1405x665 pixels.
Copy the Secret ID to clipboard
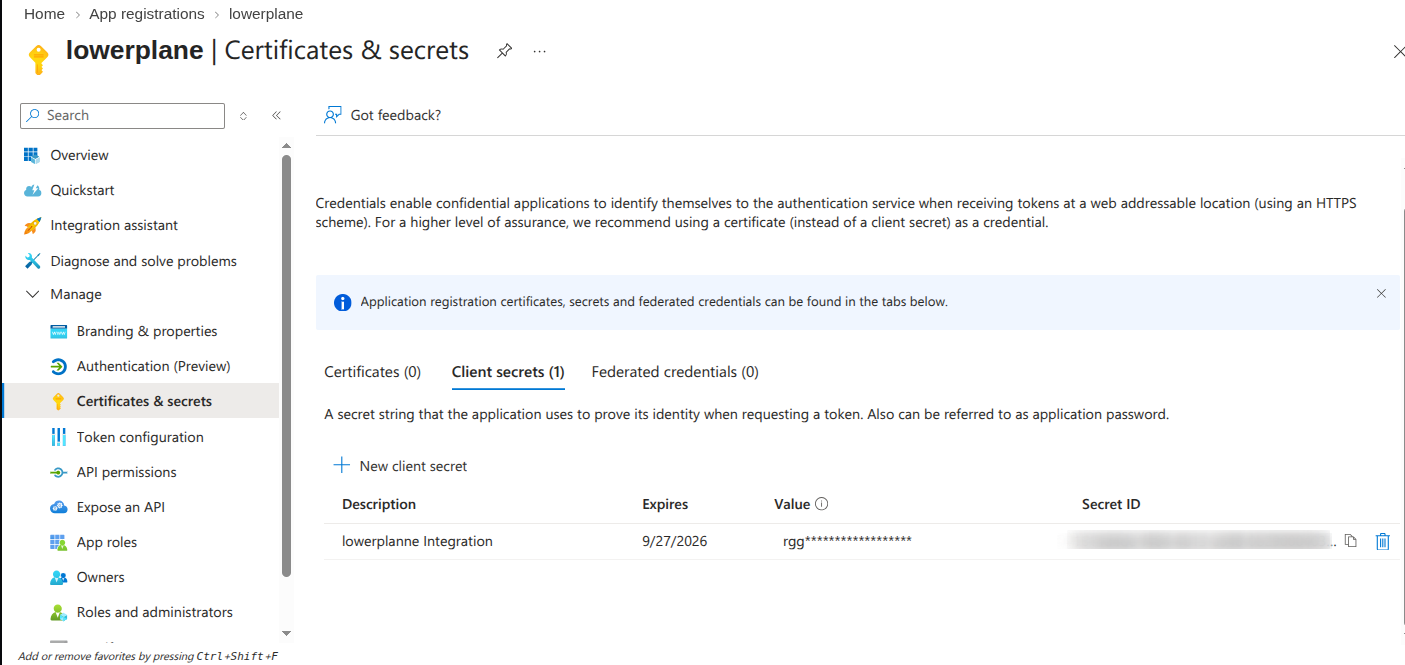pyautogui.click(x=1351, y=541)
